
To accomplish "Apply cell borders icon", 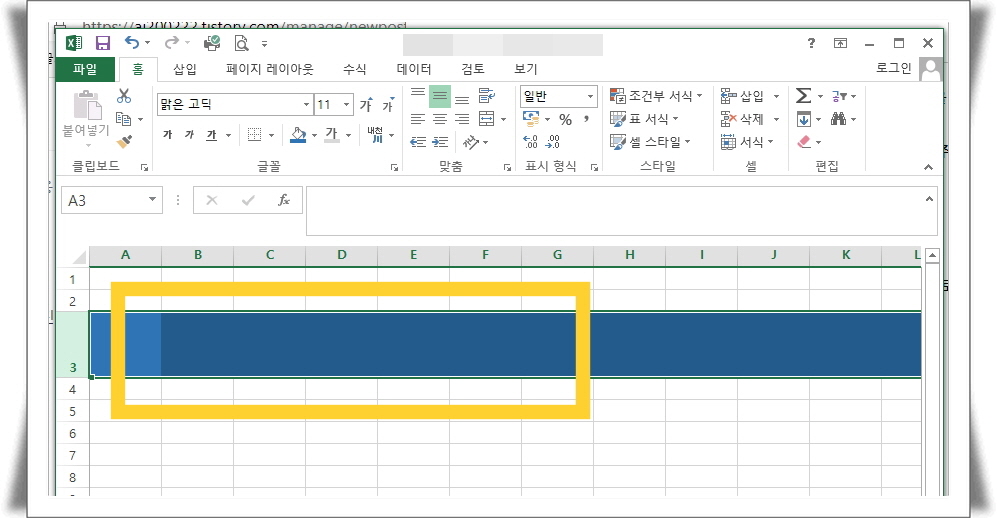I will tap(254, 135).
